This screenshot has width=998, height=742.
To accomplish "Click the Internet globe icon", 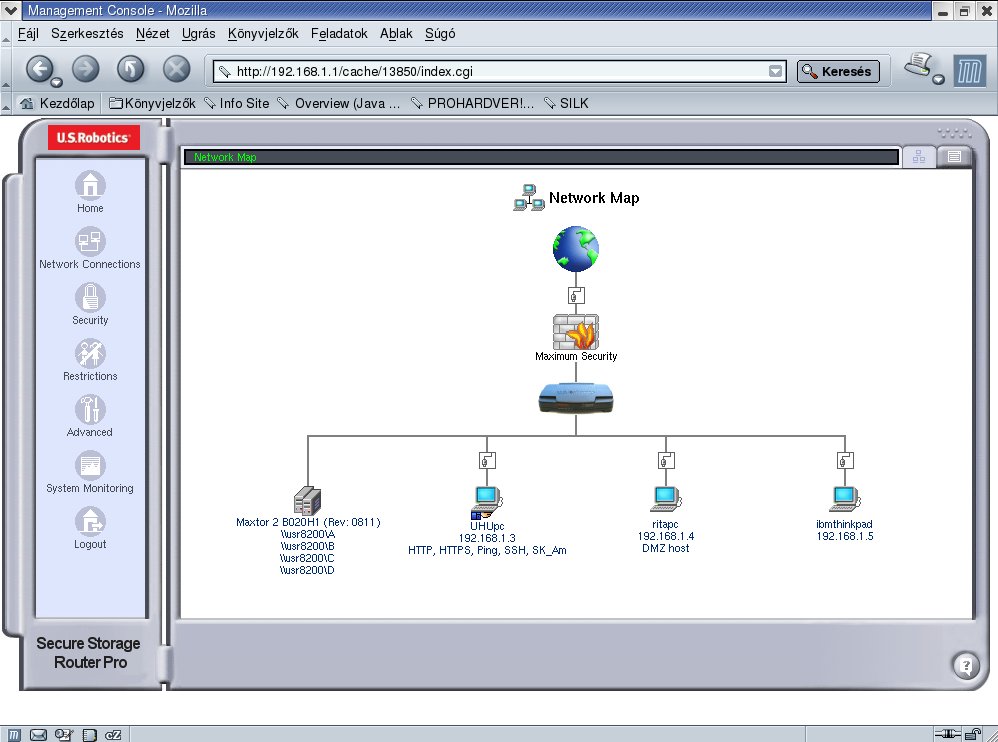I will 575,249.
